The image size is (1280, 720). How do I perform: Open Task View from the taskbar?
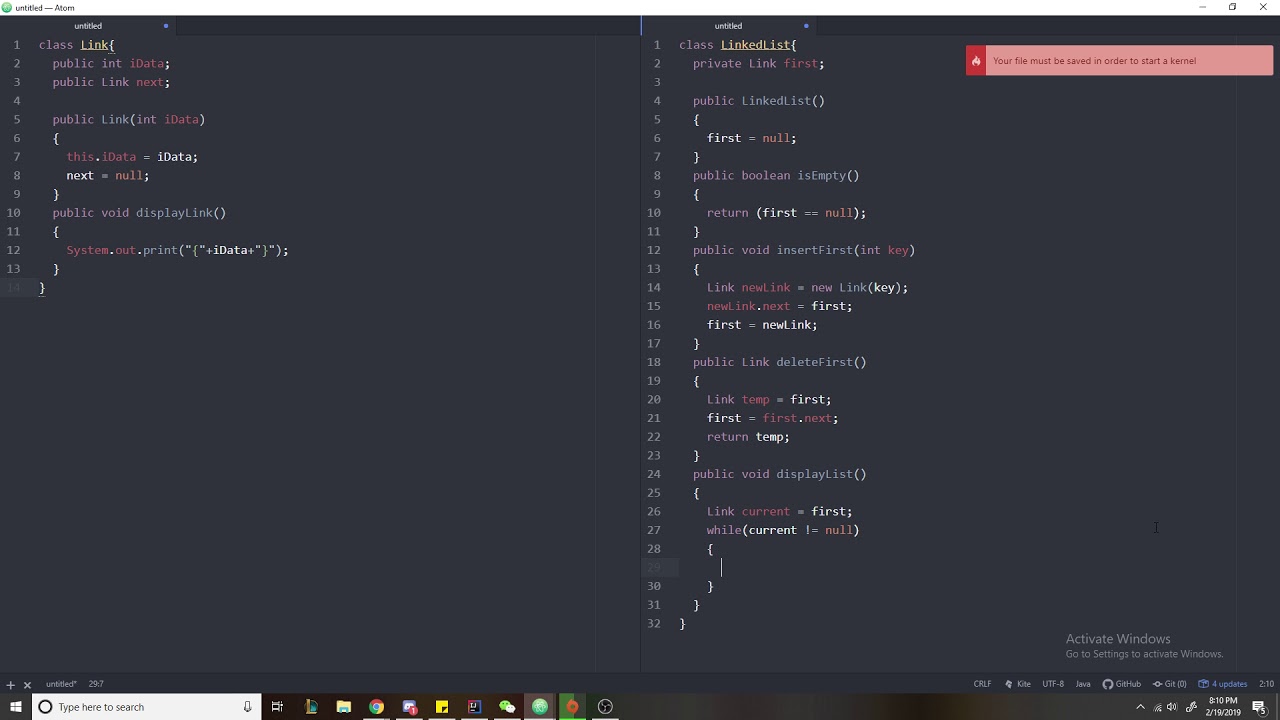coord(277,707)
